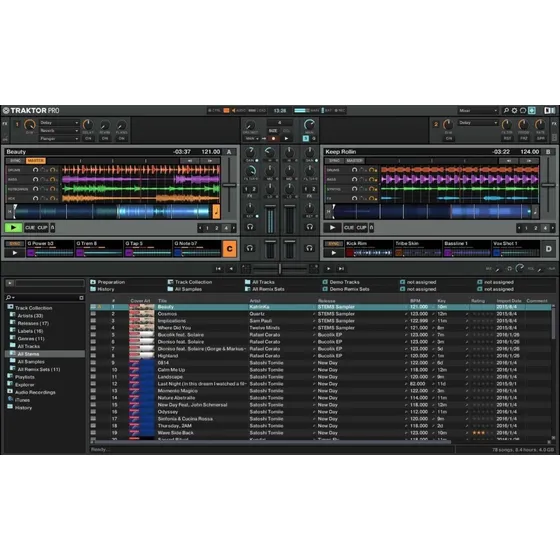Toggle the highlighted fullscreen icon in header
This screenshot has height=560, width=560.
point(532,111)
